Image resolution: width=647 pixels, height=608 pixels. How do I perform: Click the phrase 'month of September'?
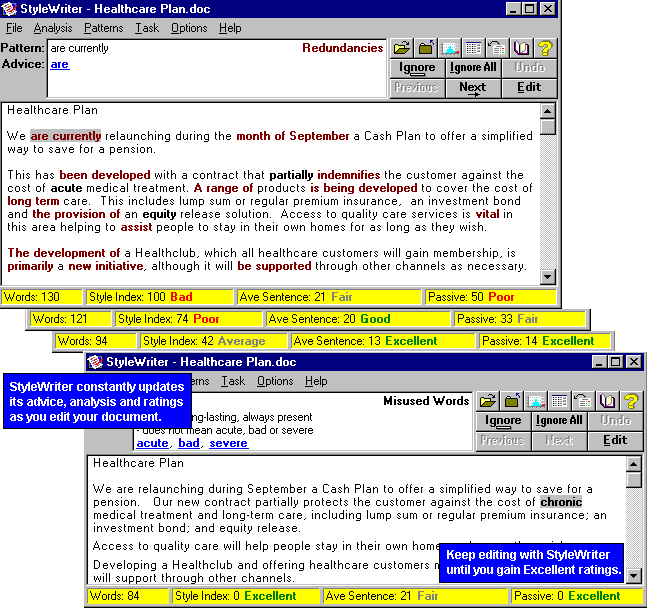point(293,136)
